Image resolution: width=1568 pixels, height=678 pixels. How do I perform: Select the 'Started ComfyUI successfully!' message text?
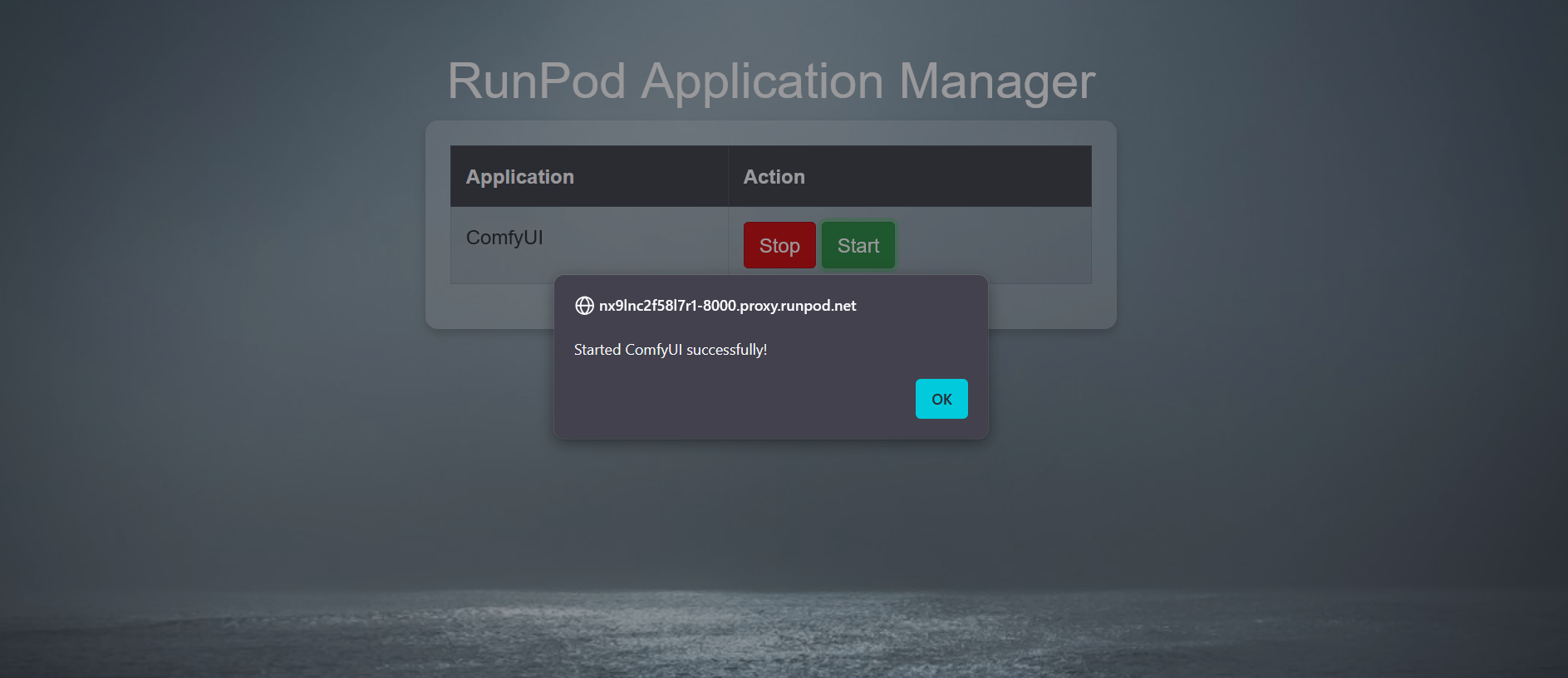tap(671, 350)
